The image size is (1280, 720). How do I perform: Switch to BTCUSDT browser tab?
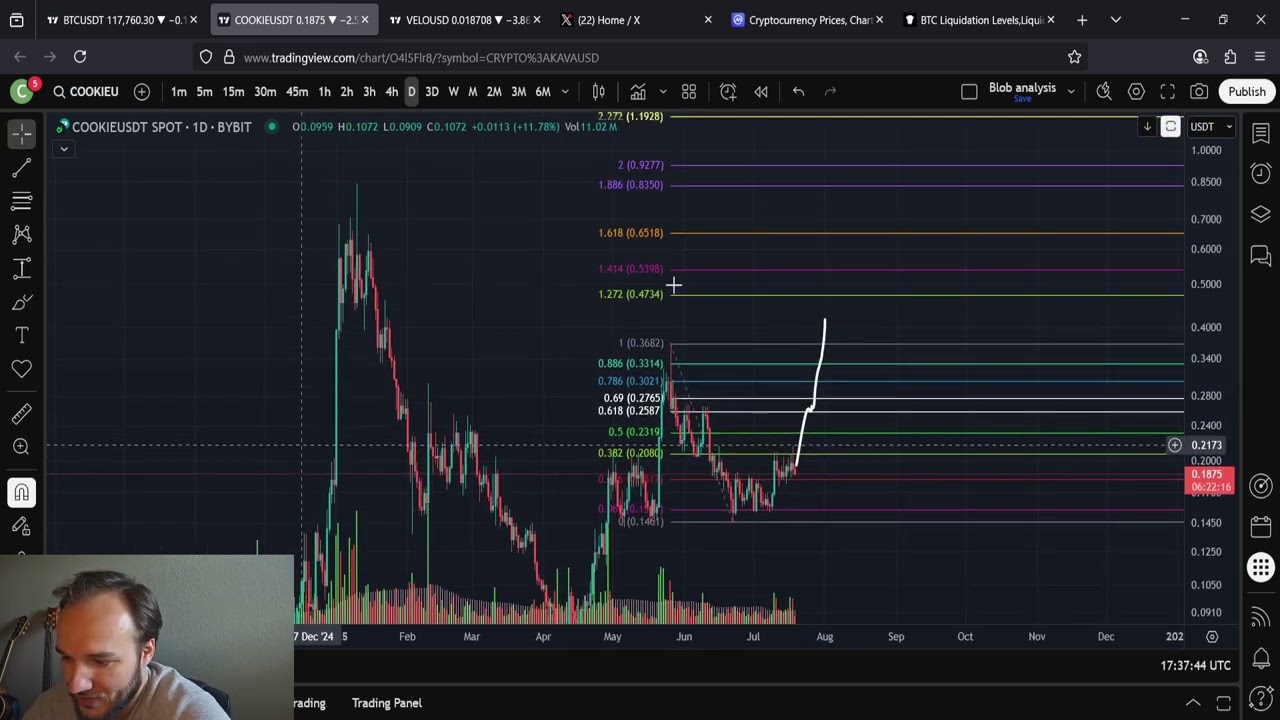(x=123, y=20)
